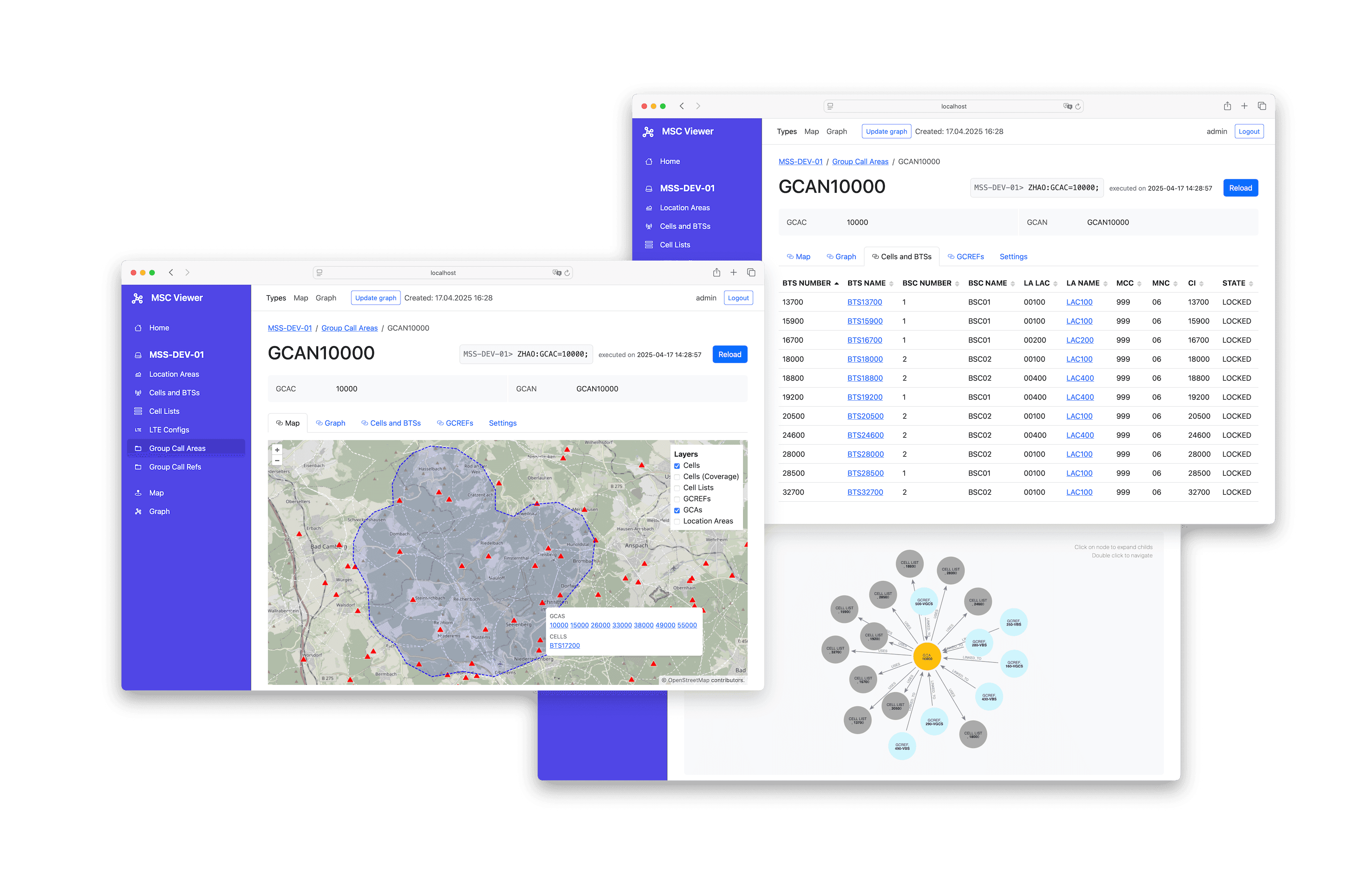1372x875 pixels.
Task: Click the orange GCA 10000 graph node
Action: 927,657
